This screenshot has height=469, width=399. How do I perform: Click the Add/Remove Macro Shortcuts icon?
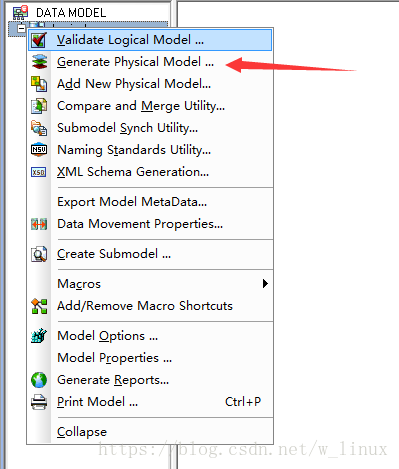tap(39, 306)
